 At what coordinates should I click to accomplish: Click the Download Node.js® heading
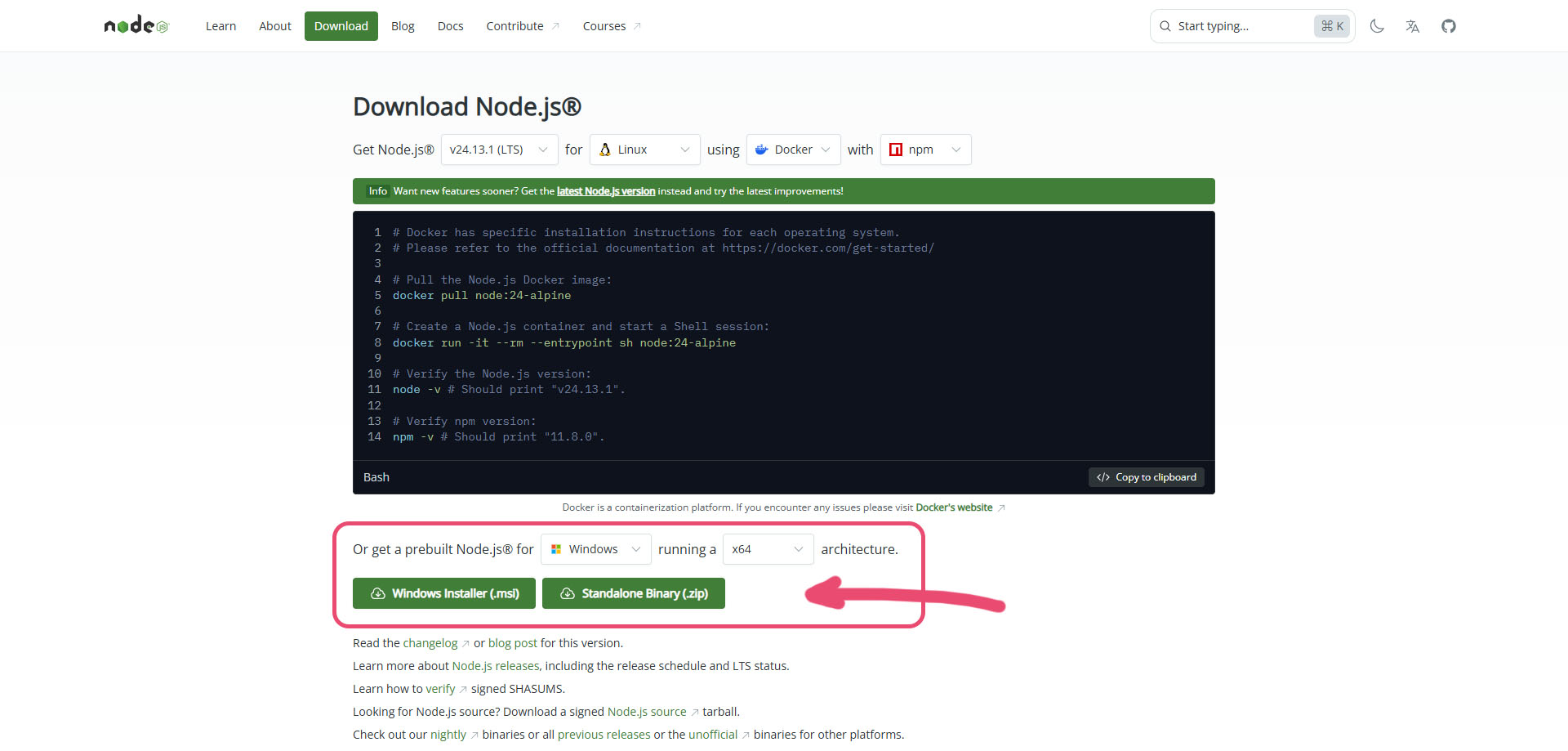467,107
